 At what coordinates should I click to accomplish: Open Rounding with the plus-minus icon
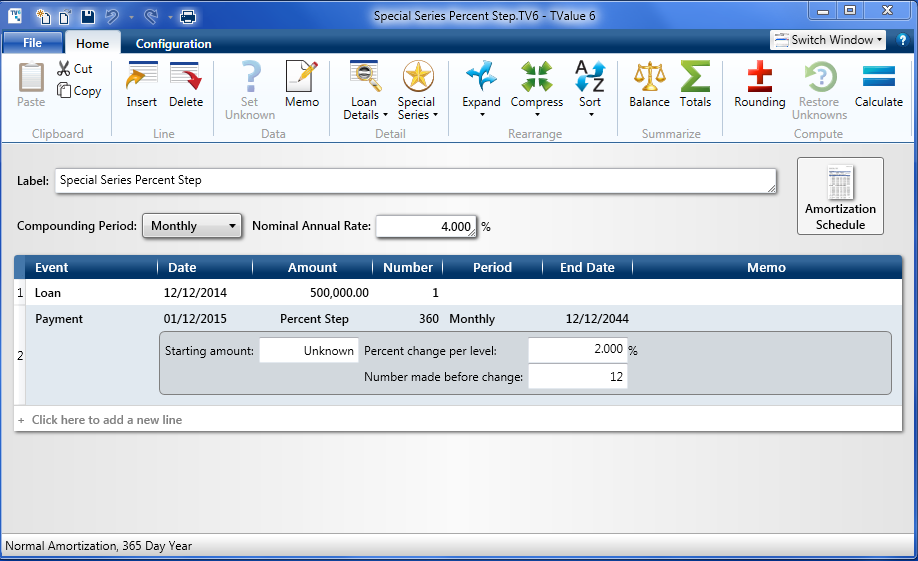click(760, 85)
